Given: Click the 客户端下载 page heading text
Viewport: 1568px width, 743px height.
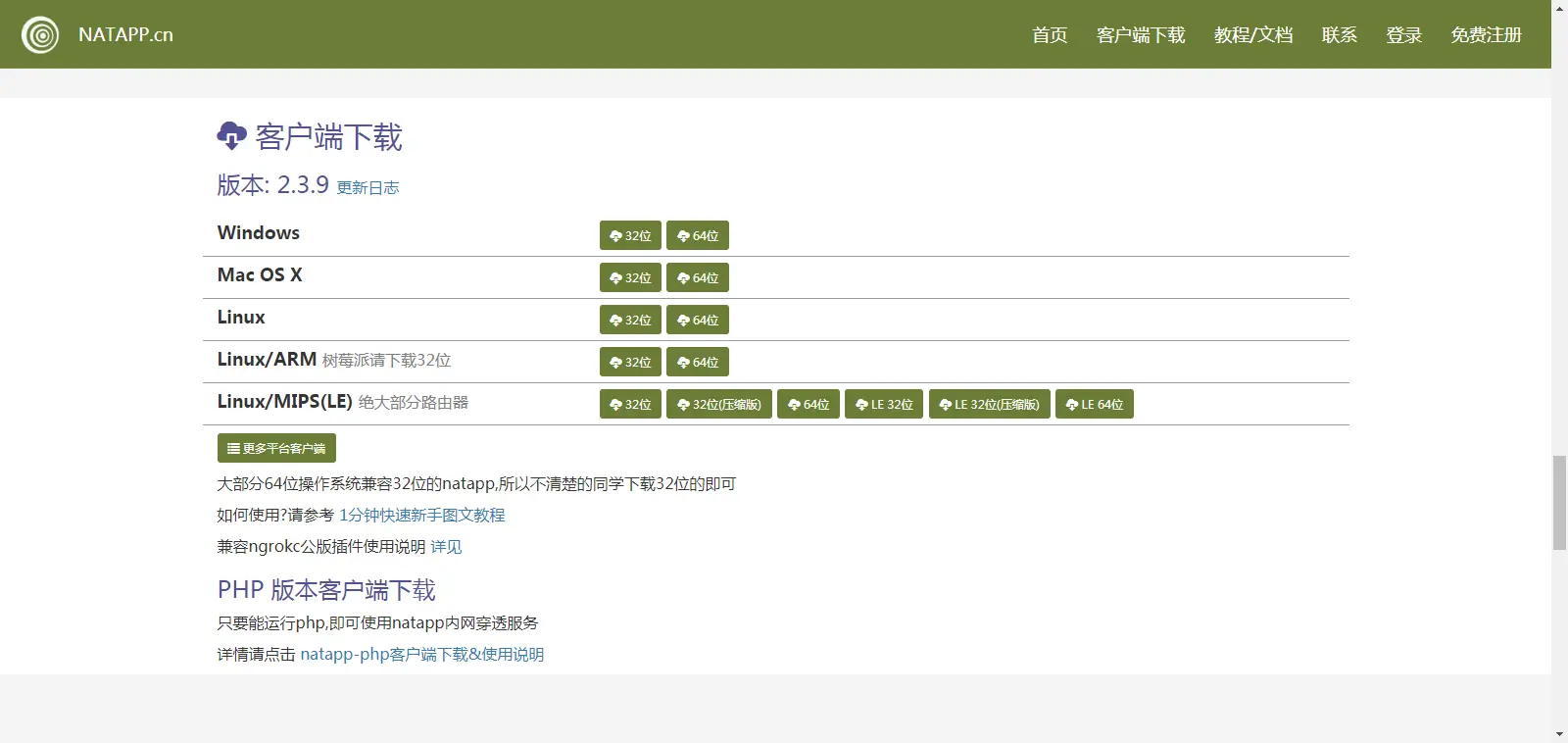Looking at the screenshot, I should tap(329, 136).
